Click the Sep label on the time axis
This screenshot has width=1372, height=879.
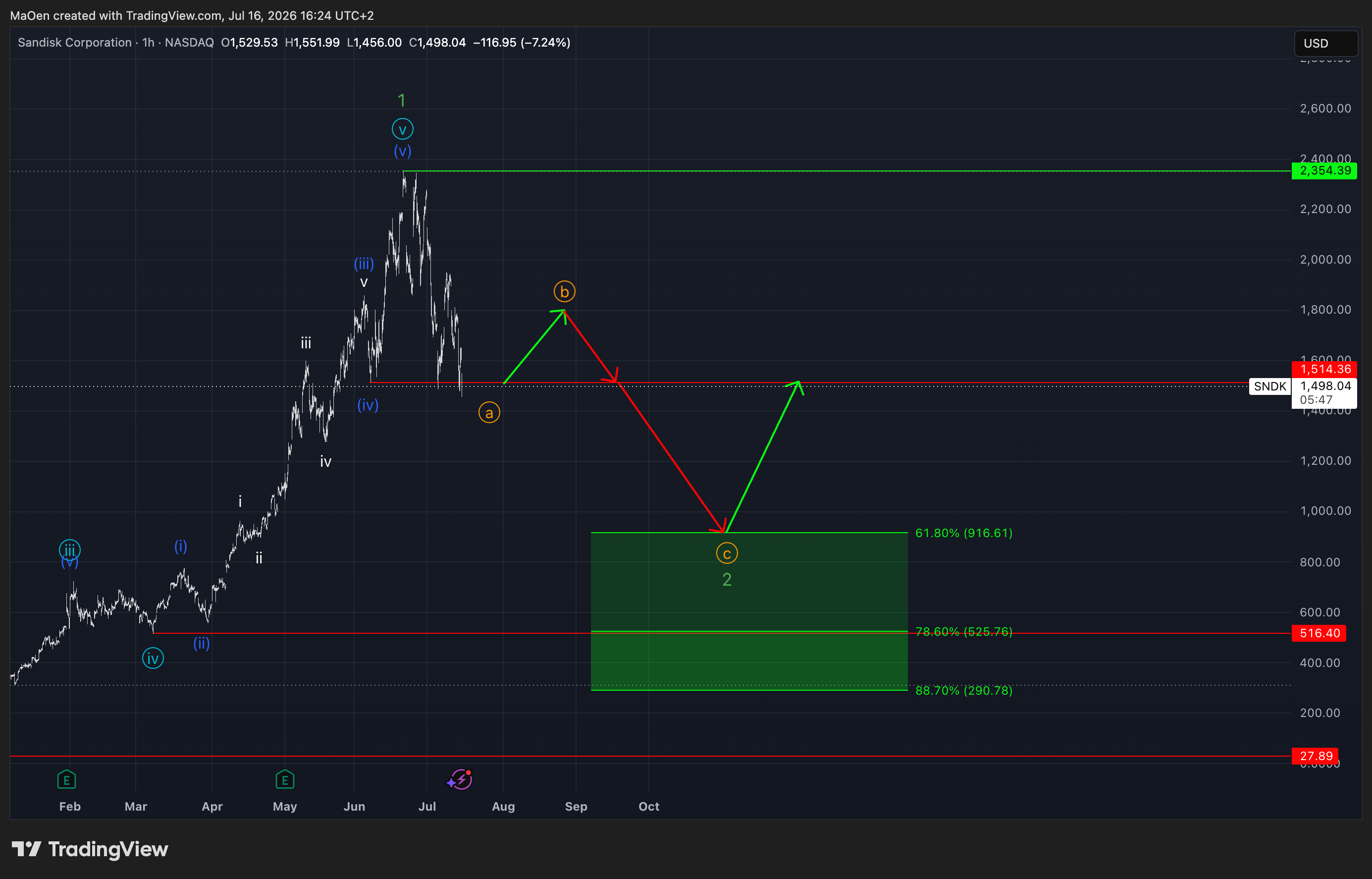click(576, 807)
